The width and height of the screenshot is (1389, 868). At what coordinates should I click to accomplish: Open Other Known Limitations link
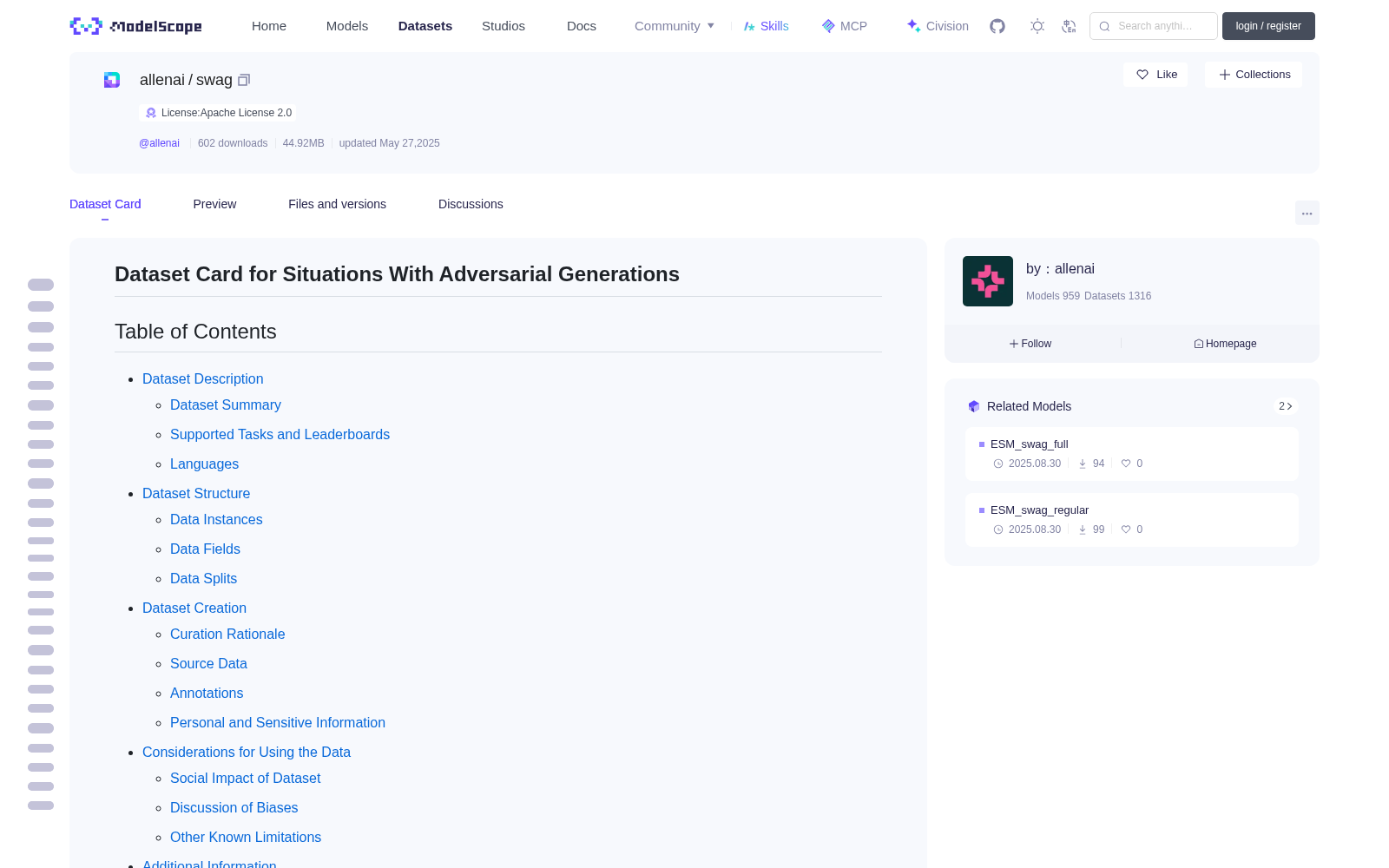click(x=246, y=837)
